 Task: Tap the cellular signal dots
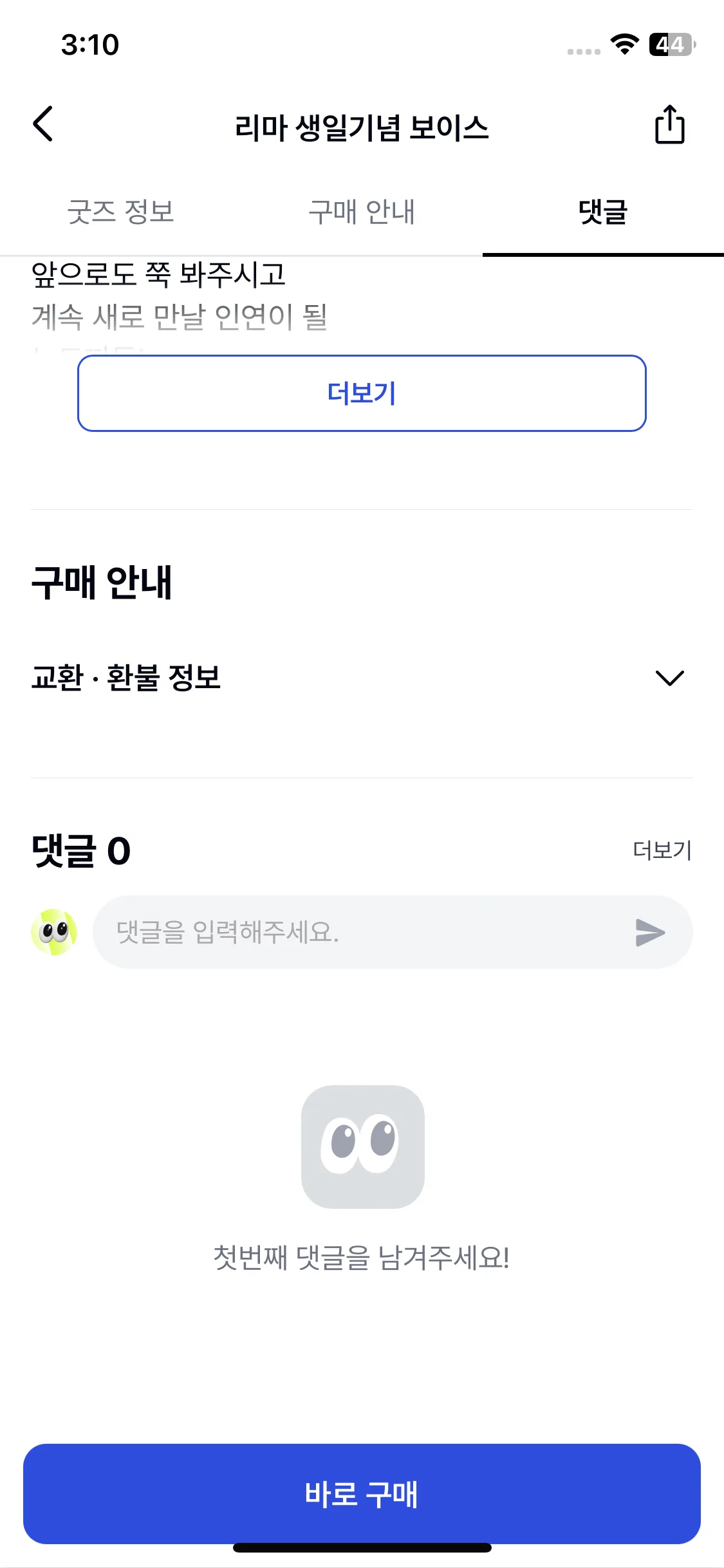click(x=584, y=51)
